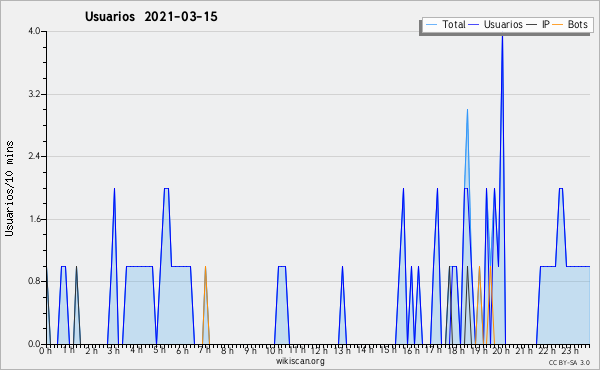This screenshot has height=370, width=600.
Task: Click the orange Bots legend line
Action: pyautogui.click(x=558, y=25)
